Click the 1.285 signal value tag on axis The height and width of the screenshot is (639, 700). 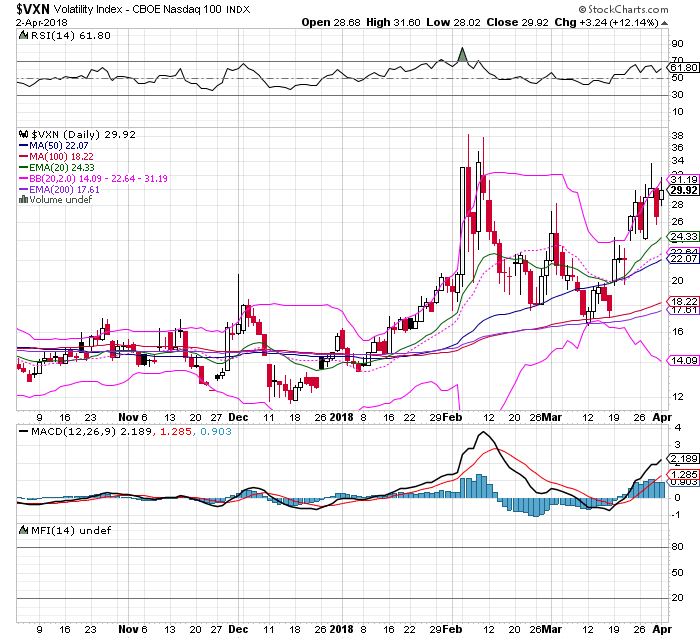point(683,474)
